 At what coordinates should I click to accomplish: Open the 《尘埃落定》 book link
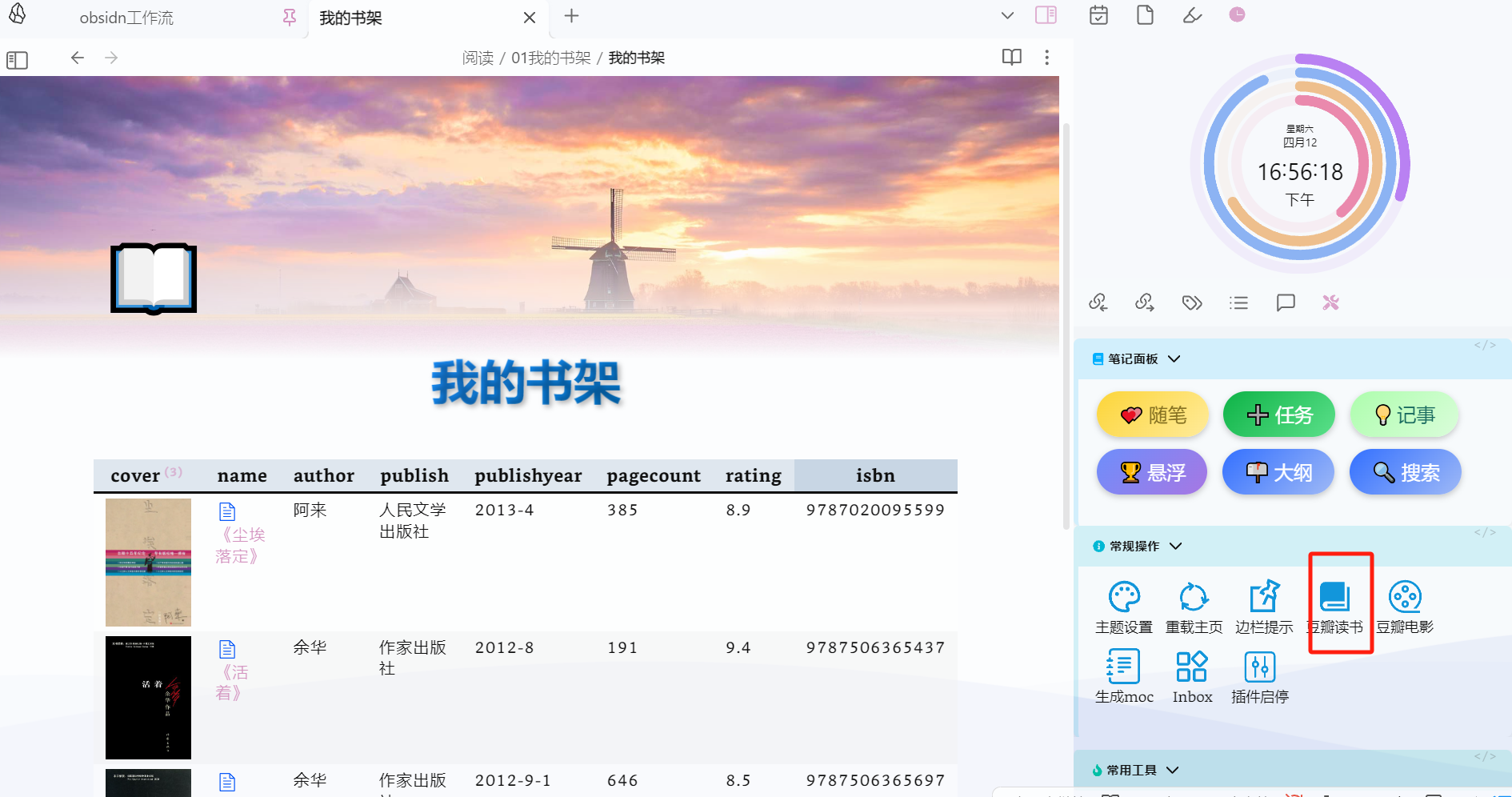pos(239,545)
